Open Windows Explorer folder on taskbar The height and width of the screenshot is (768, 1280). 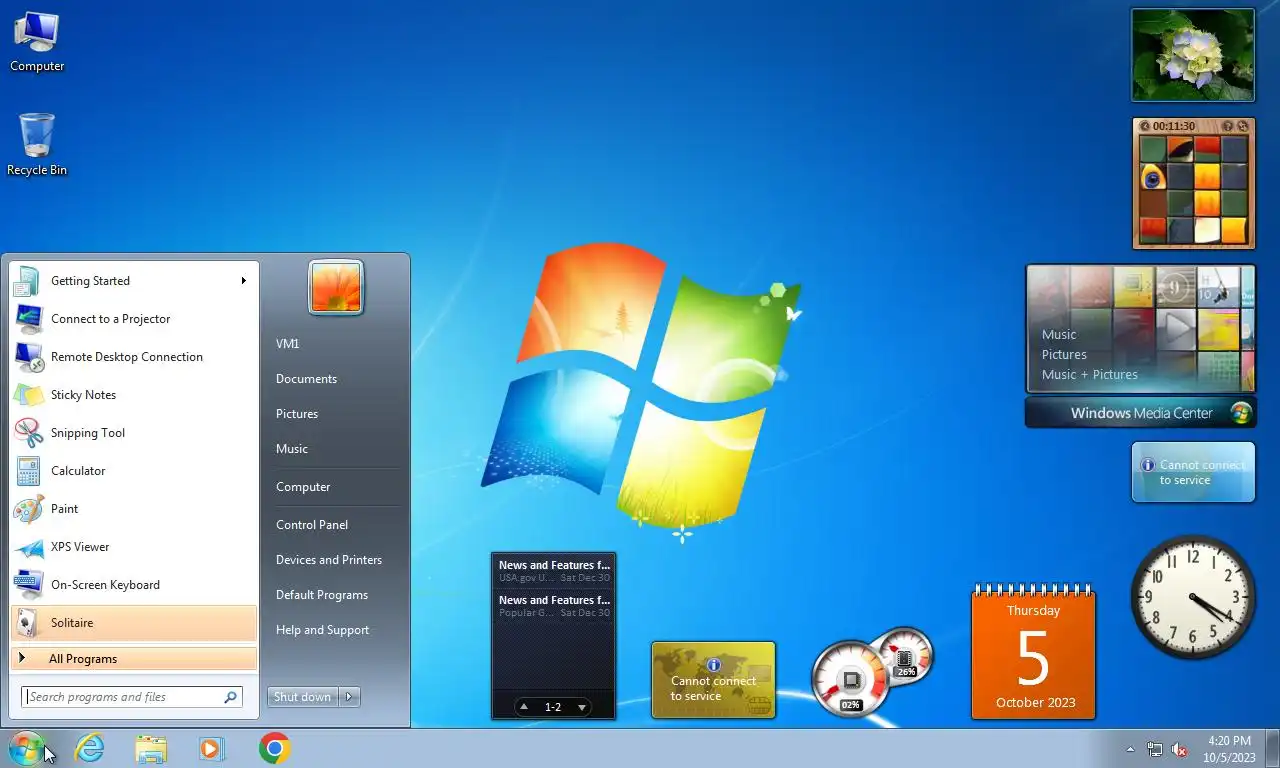point(151,748)
